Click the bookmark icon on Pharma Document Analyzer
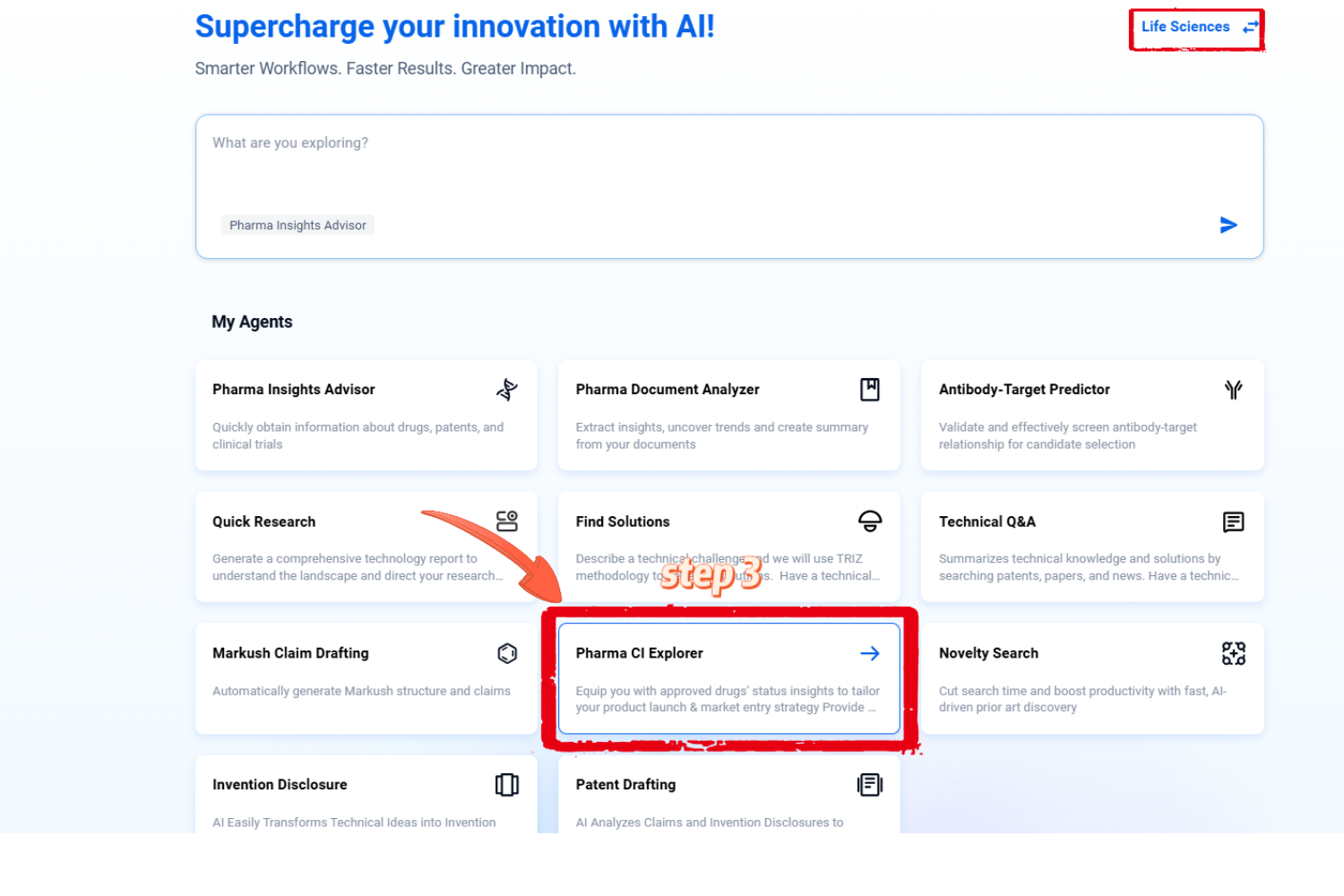The height and width of the screenshot is (896, 1344). coord(869,390)
